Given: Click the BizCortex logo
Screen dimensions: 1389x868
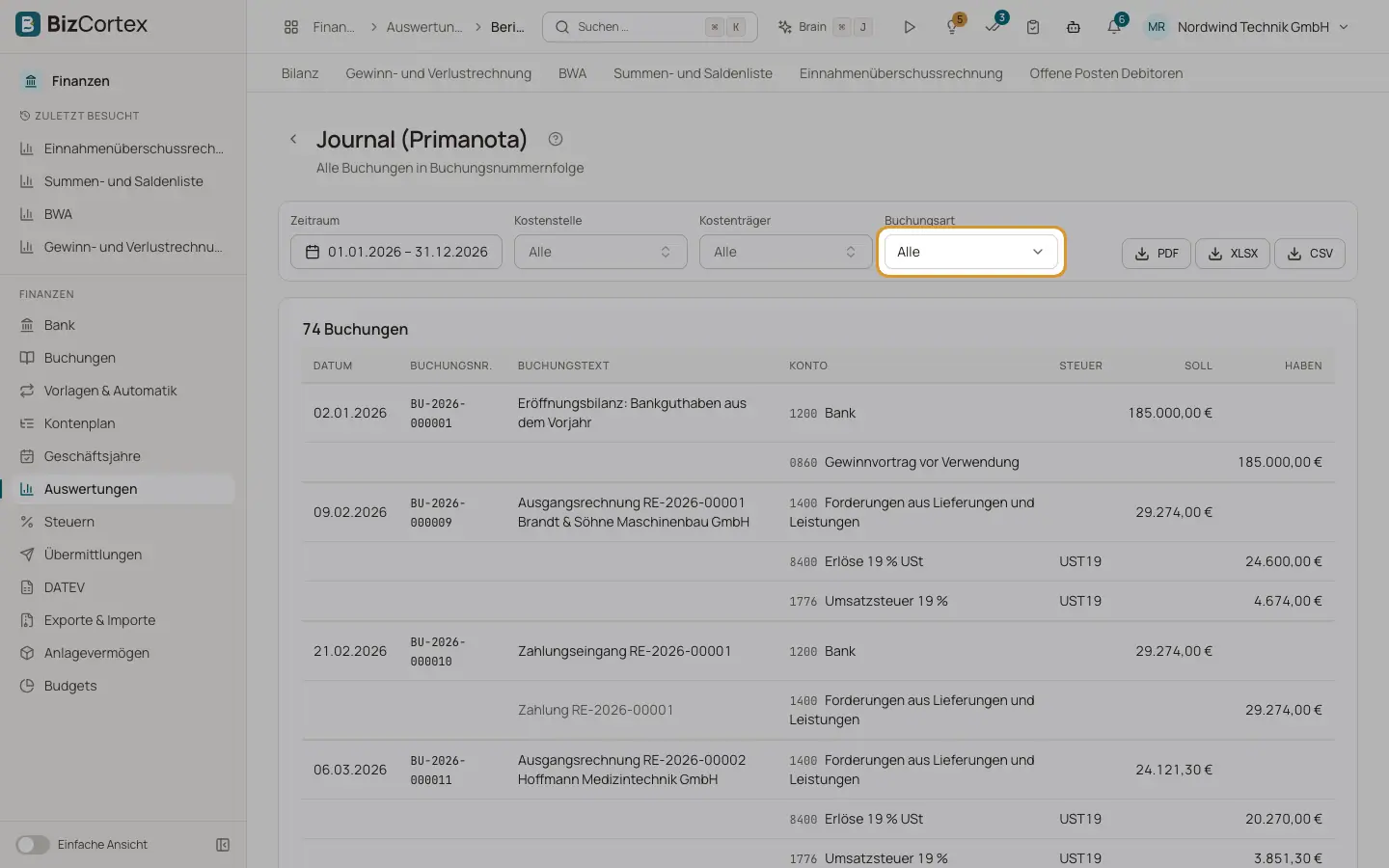Looking at the screenshot, I should point(82,24).
